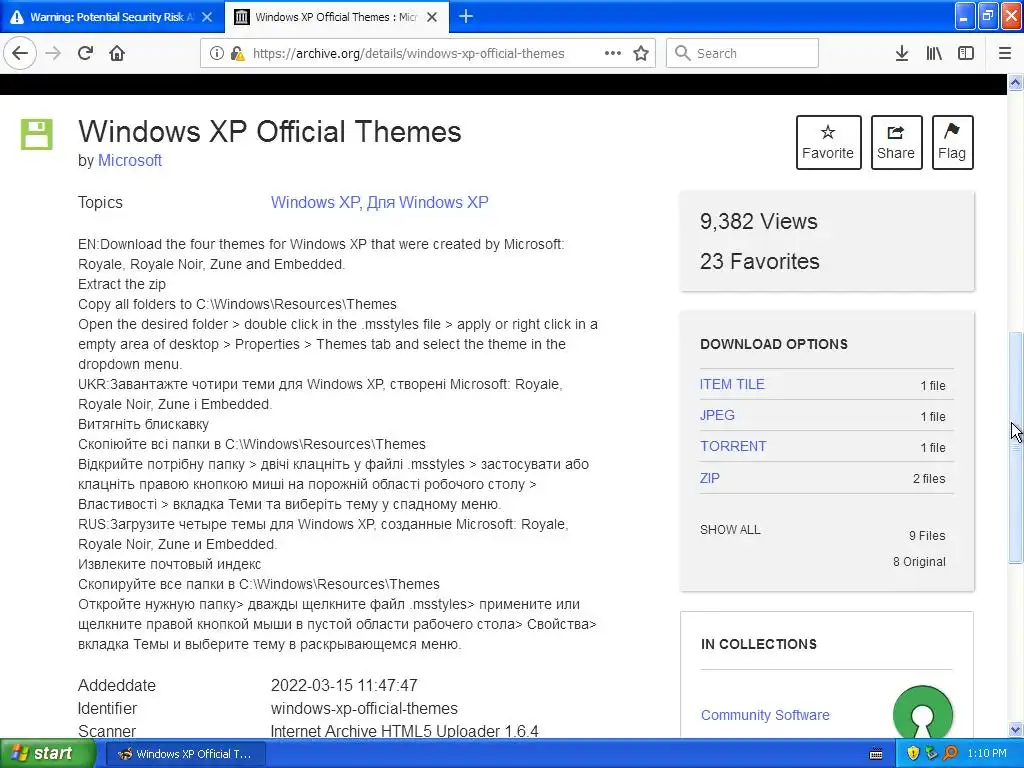The height and width of the screenshot is (768, 1024).
Task: Click the Addeddate value 2022-03-15 11:47:47
Action: coord(344,685)
